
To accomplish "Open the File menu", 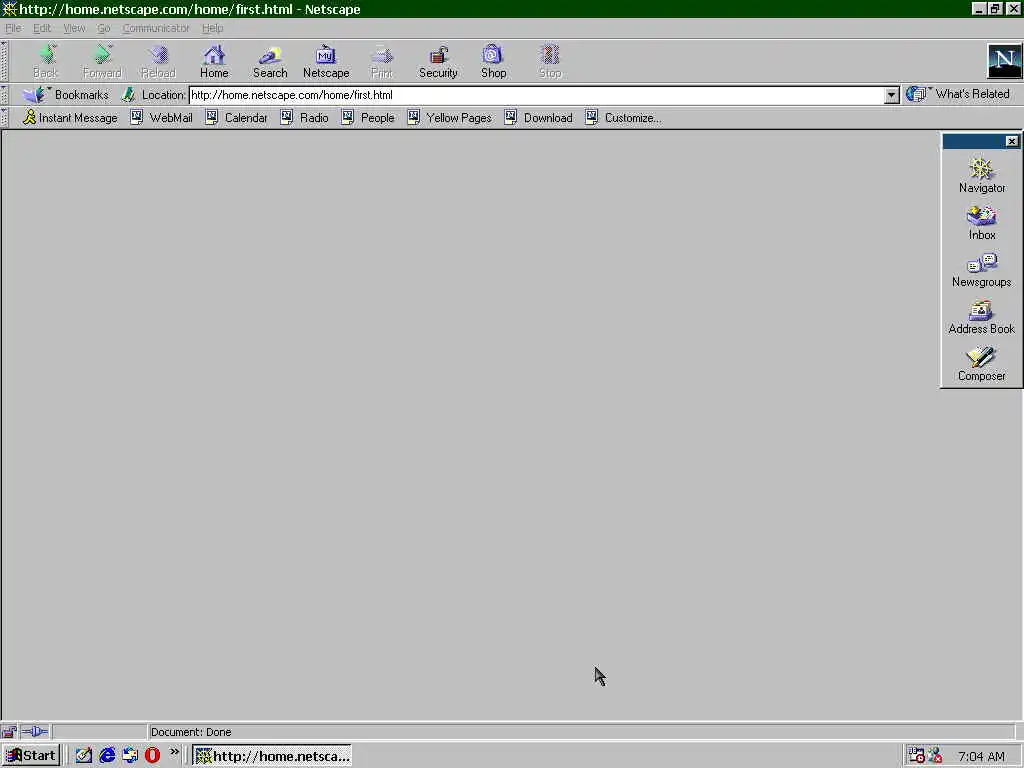I will [13, 28].
